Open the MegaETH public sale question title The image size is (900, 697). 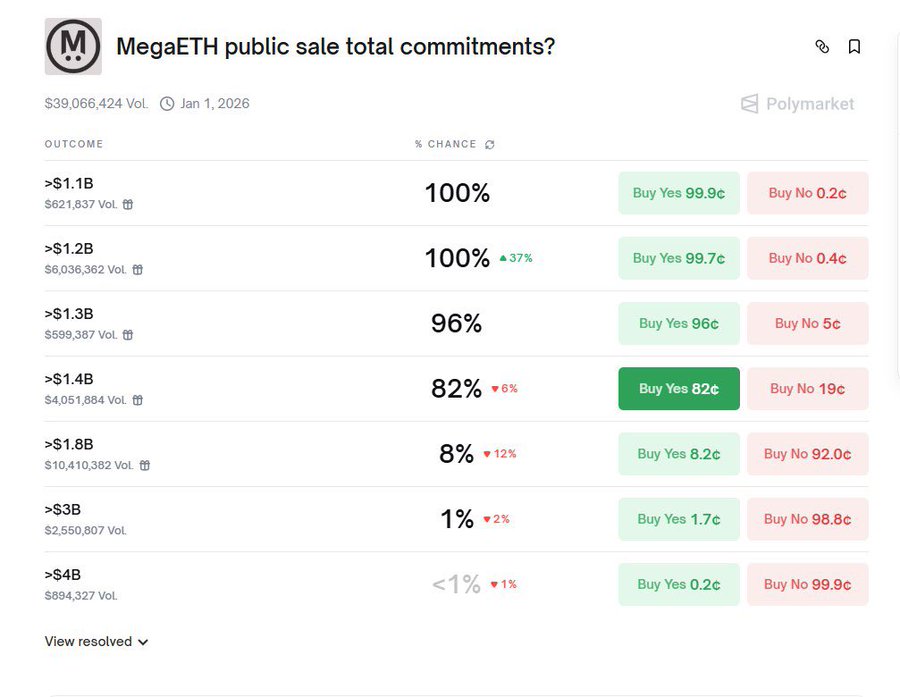336,46
